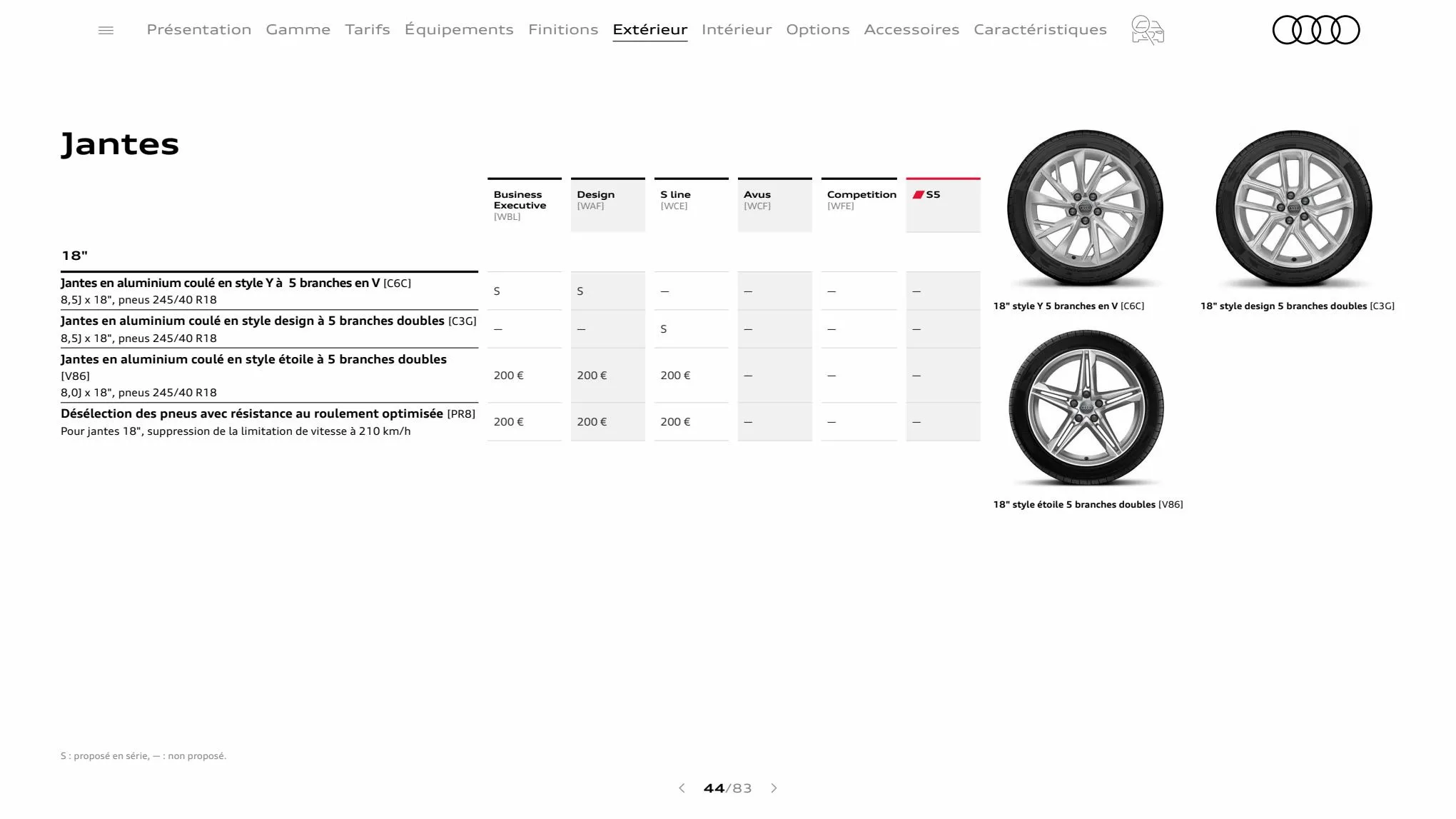Click the 18" style étoile [V86] caption
Screen dimensions: 1456x819
tap(1088, 505)
